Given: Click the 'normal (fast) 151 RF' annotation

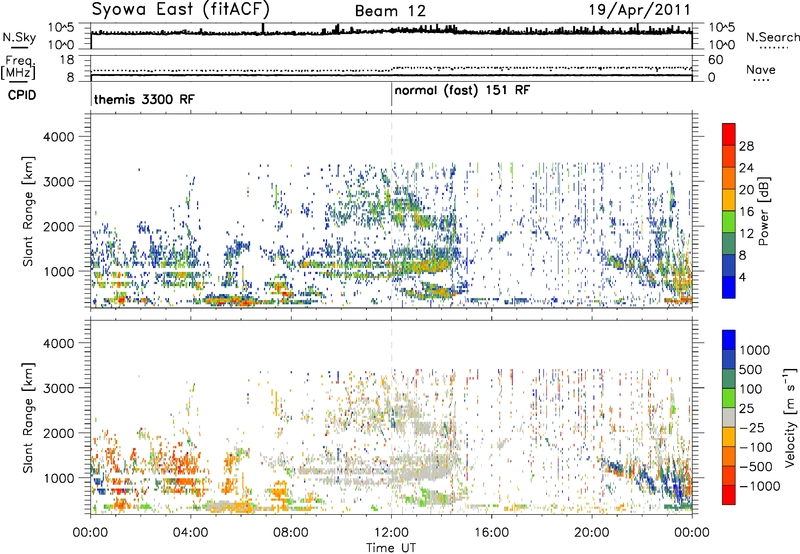Looking at the screenshot, I should click(x=462, y=91).
